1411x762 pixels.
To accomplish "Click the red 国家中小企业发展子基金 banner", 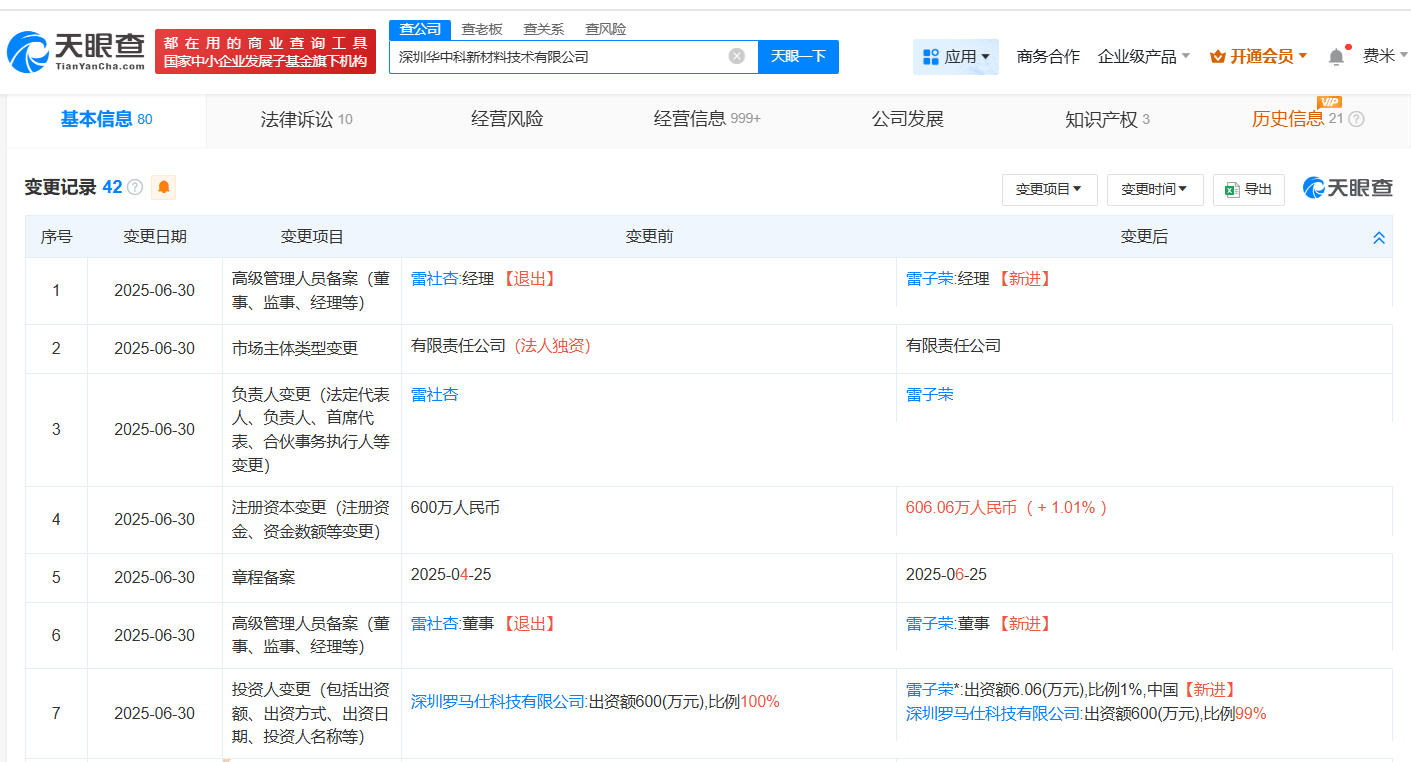I will point(266,51).
